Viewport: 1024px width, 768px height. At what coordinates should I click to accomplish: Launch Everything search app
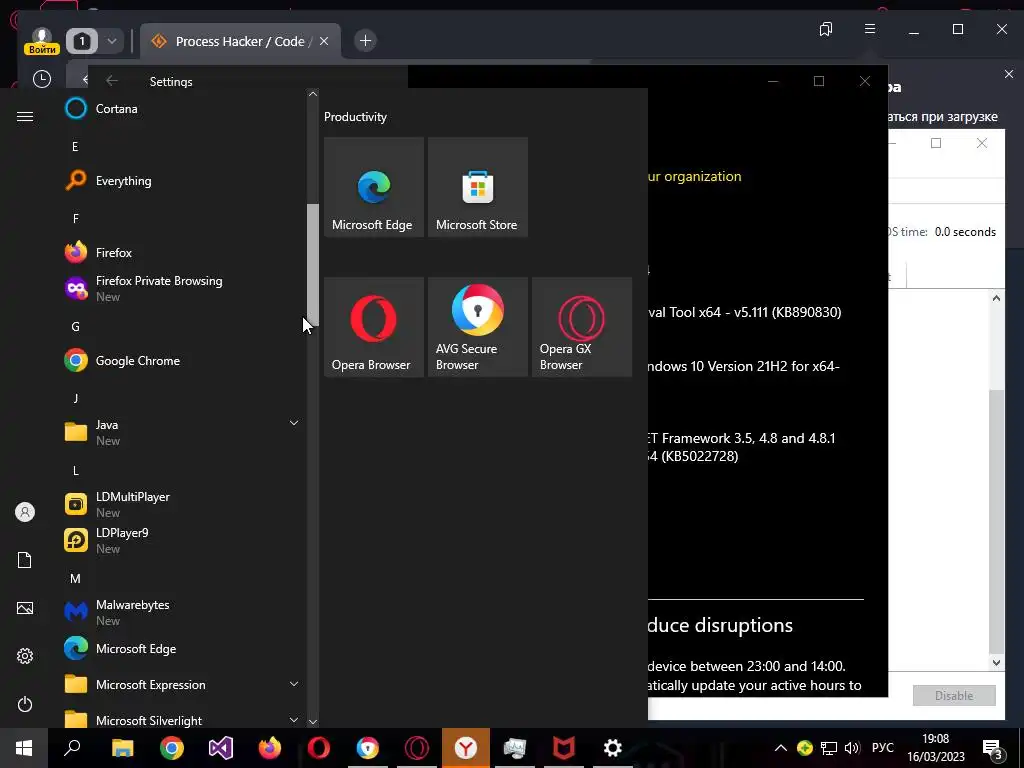tap(183, 181)
